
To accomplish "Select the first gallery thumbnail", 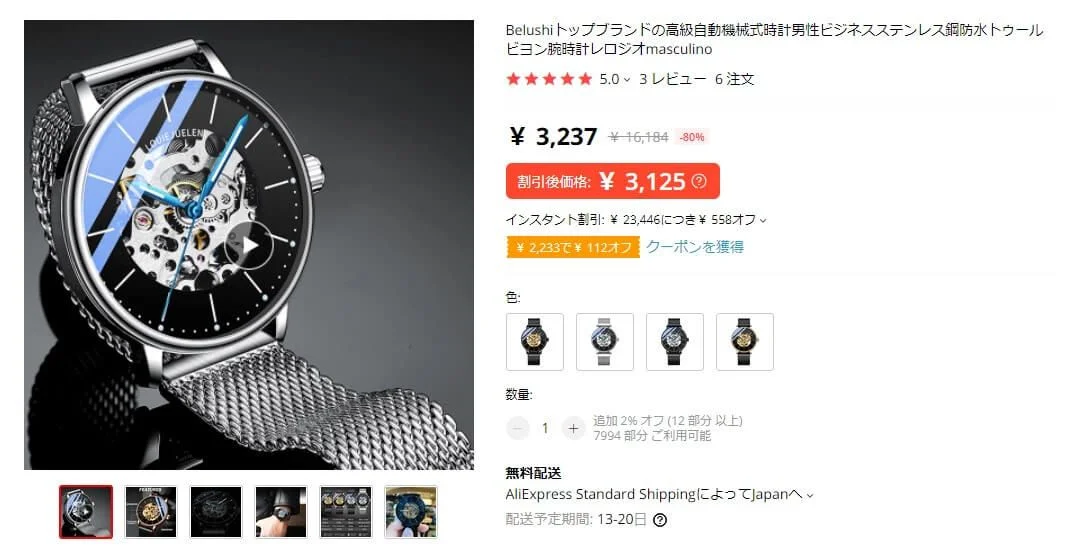I will click(86, 512).
